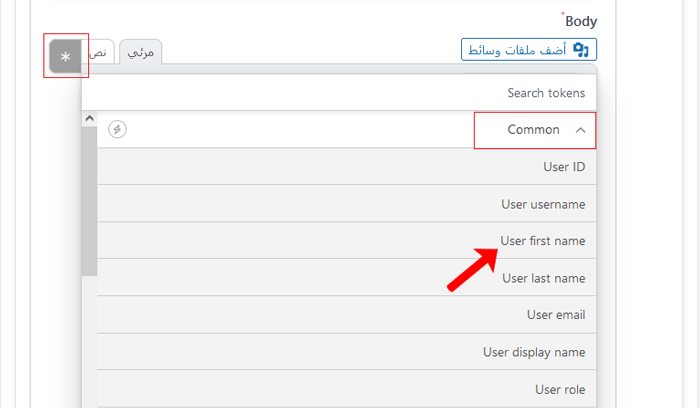Click the scroll up arrow in token list
Viewport: 700px width, 408px height.
click(89, 119)
